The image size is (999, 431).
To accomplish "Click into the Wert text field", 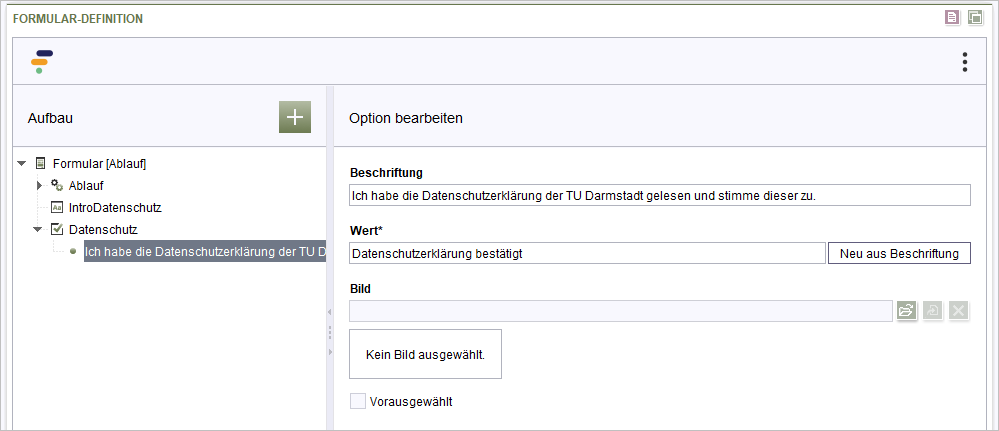I will 587,253.
